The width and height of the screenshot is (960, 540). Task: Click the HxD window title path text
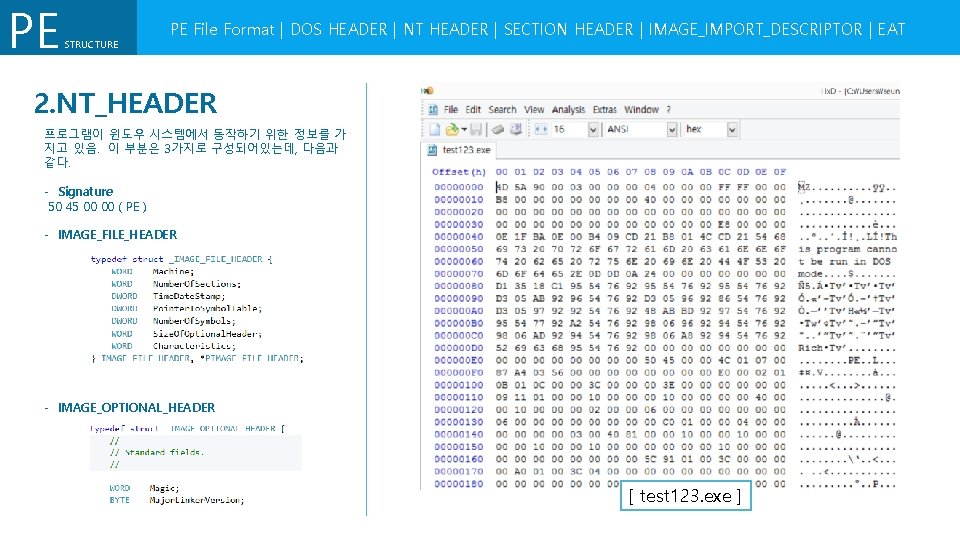[861, 91]
